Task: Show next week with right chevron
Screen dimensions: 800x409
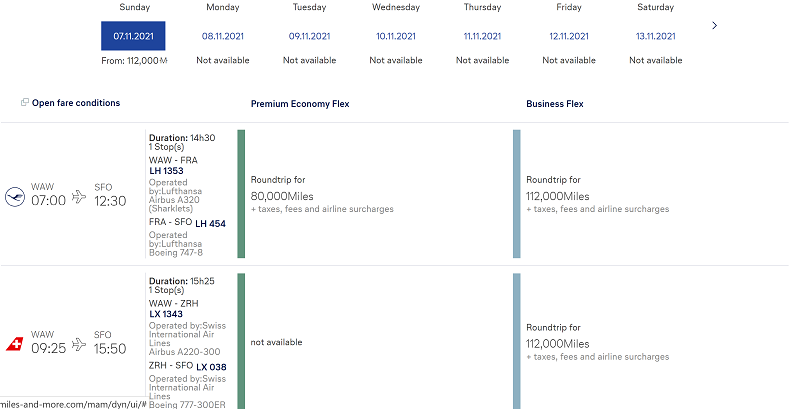Action: click(714, 25)
